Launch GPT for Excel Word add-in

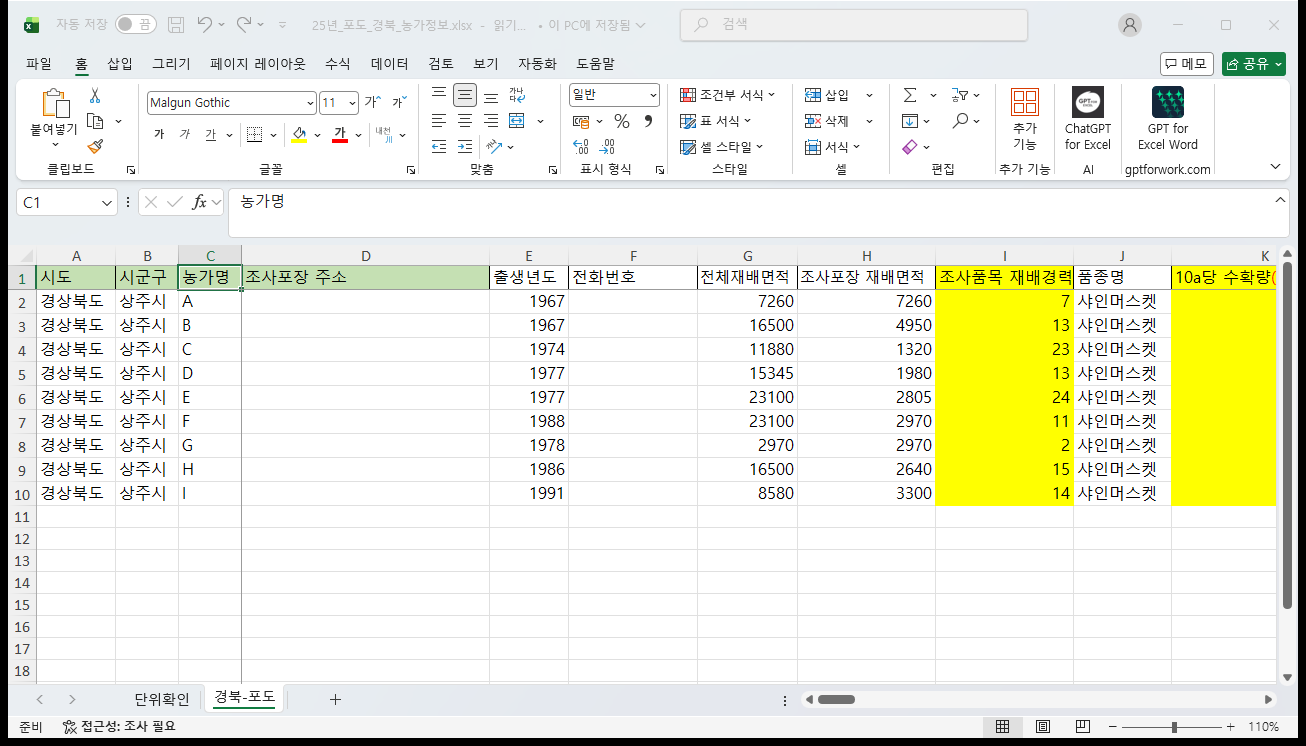(1168, 119)
